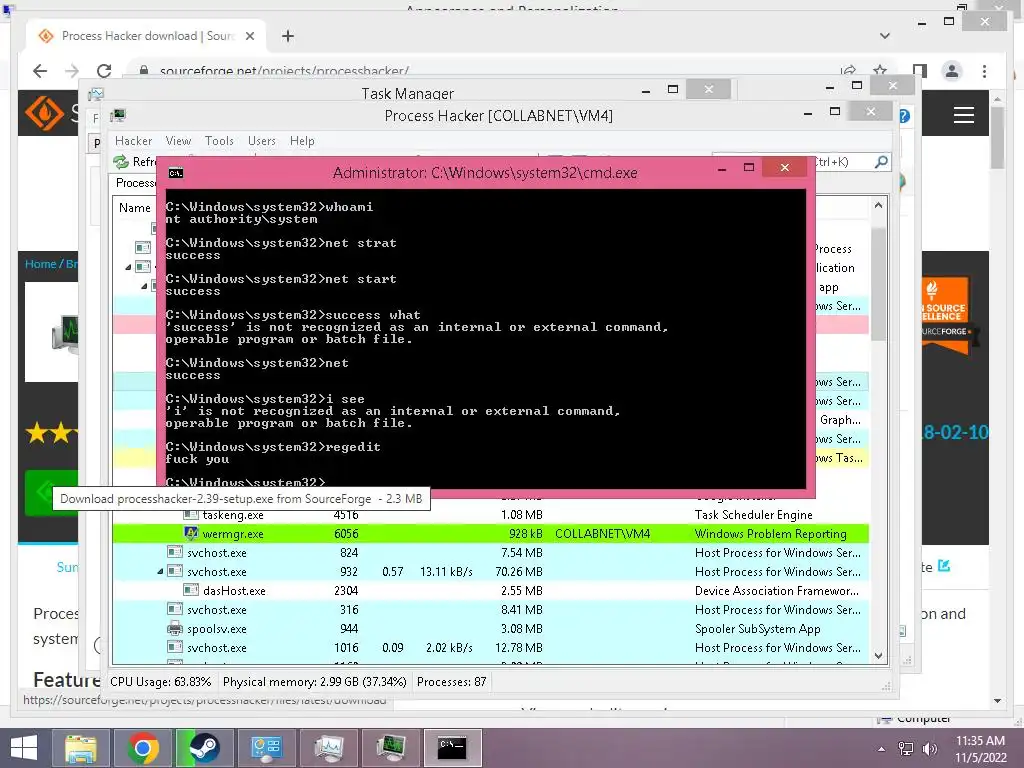
Task: Select svchost.exe with PID 316
Action: [x=490, y=609]
